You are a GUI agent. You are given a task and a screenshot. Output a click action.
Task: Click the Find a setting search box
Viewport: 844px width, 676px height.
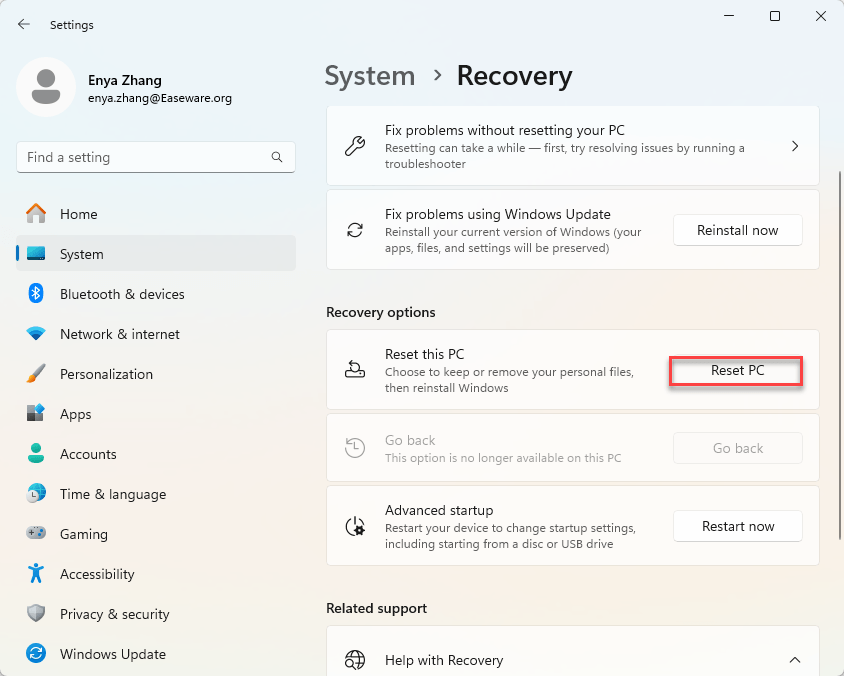(145, 157)
